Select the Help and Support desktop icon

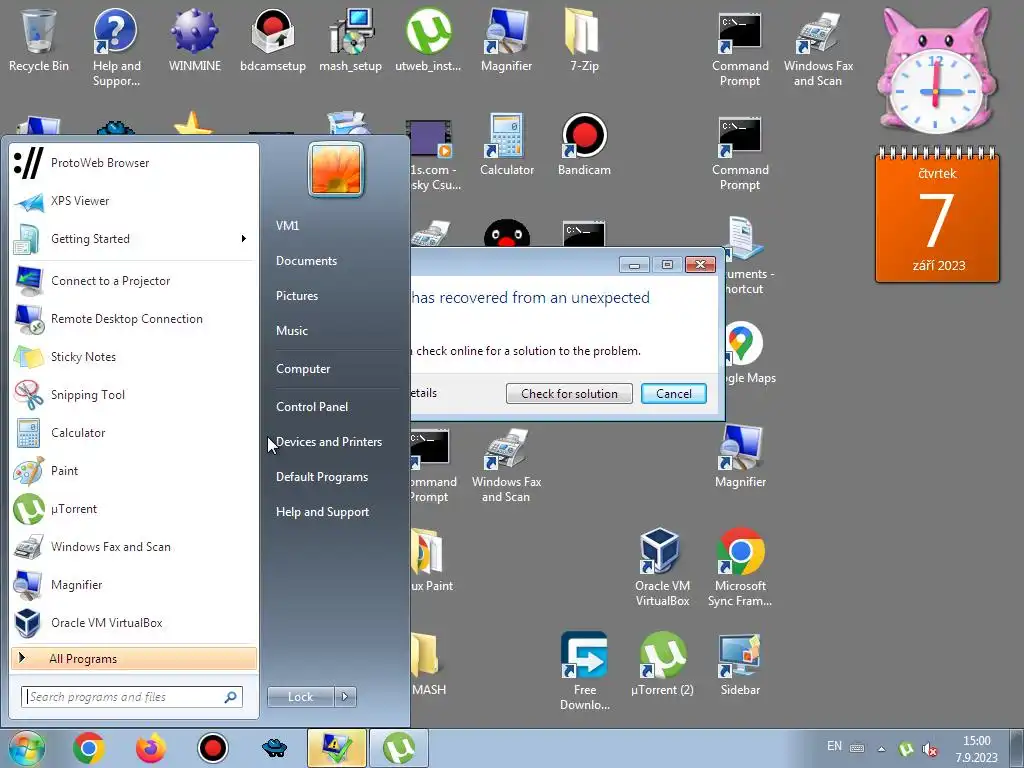[x=116, y=47]
